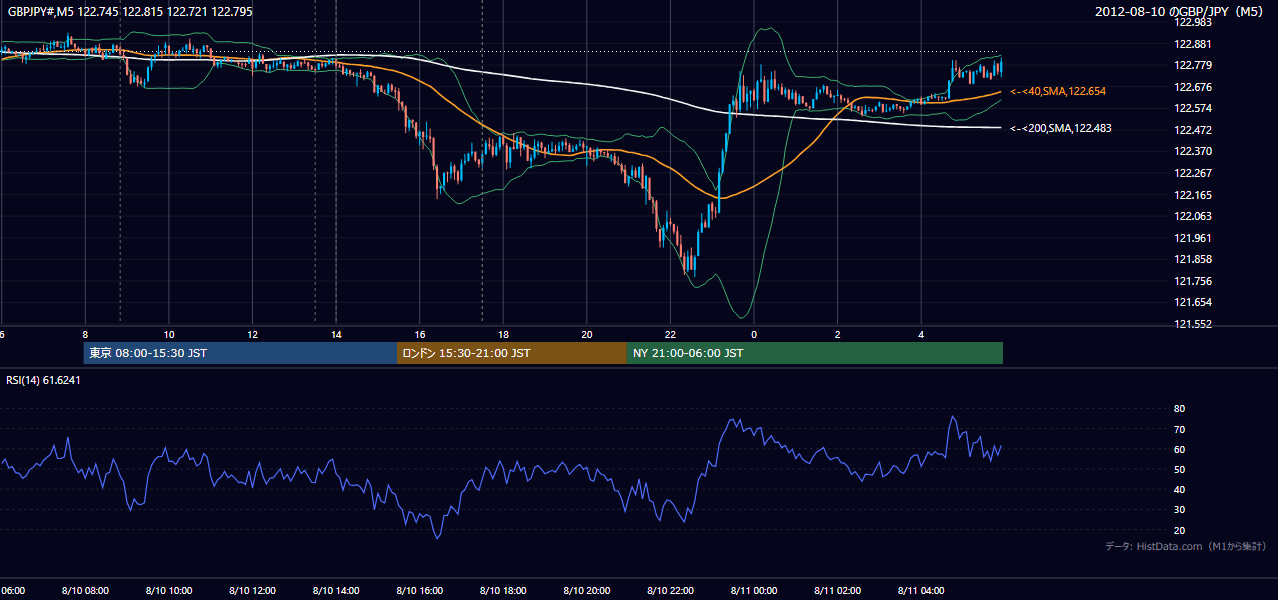Image resolution: width=1278 pixels, height=600 pixels.
Task: Click the bottom time label 8/10 14:00
Action: point(335,591)
